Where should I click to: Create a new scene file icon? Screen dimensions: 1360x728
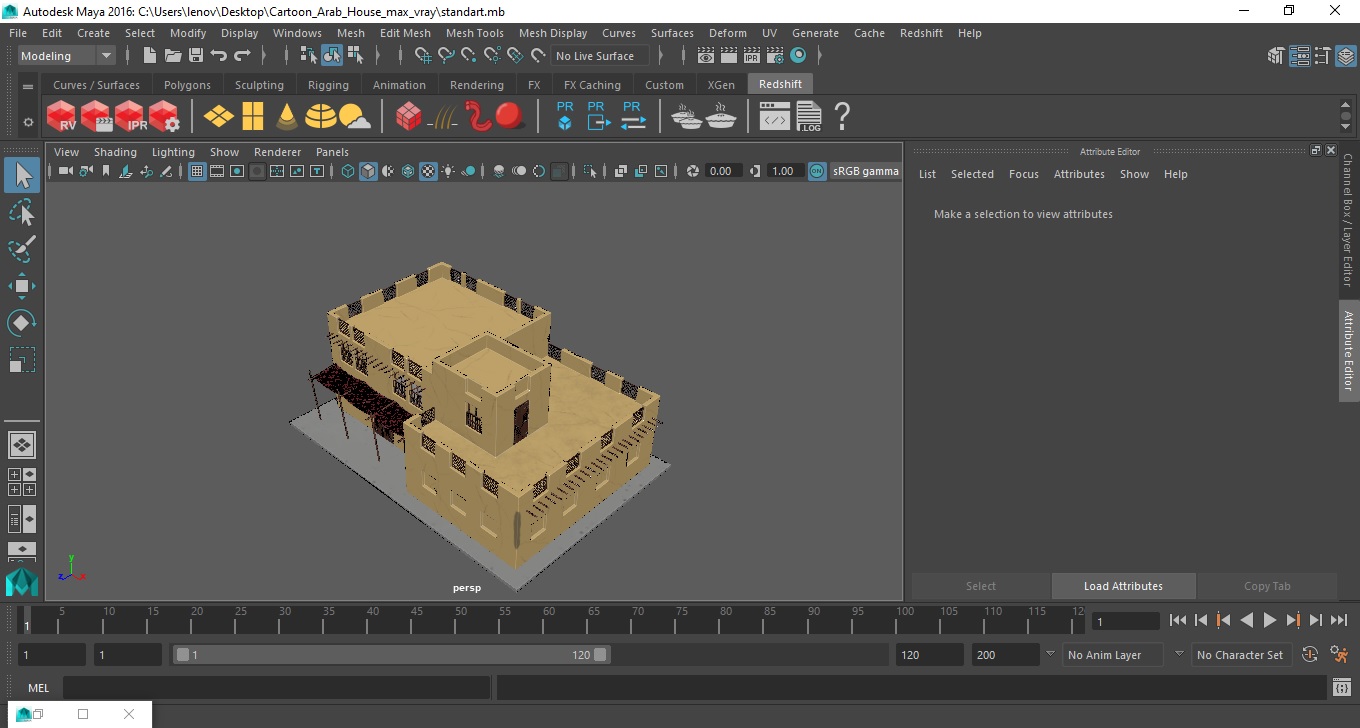(x=150, y=56)
